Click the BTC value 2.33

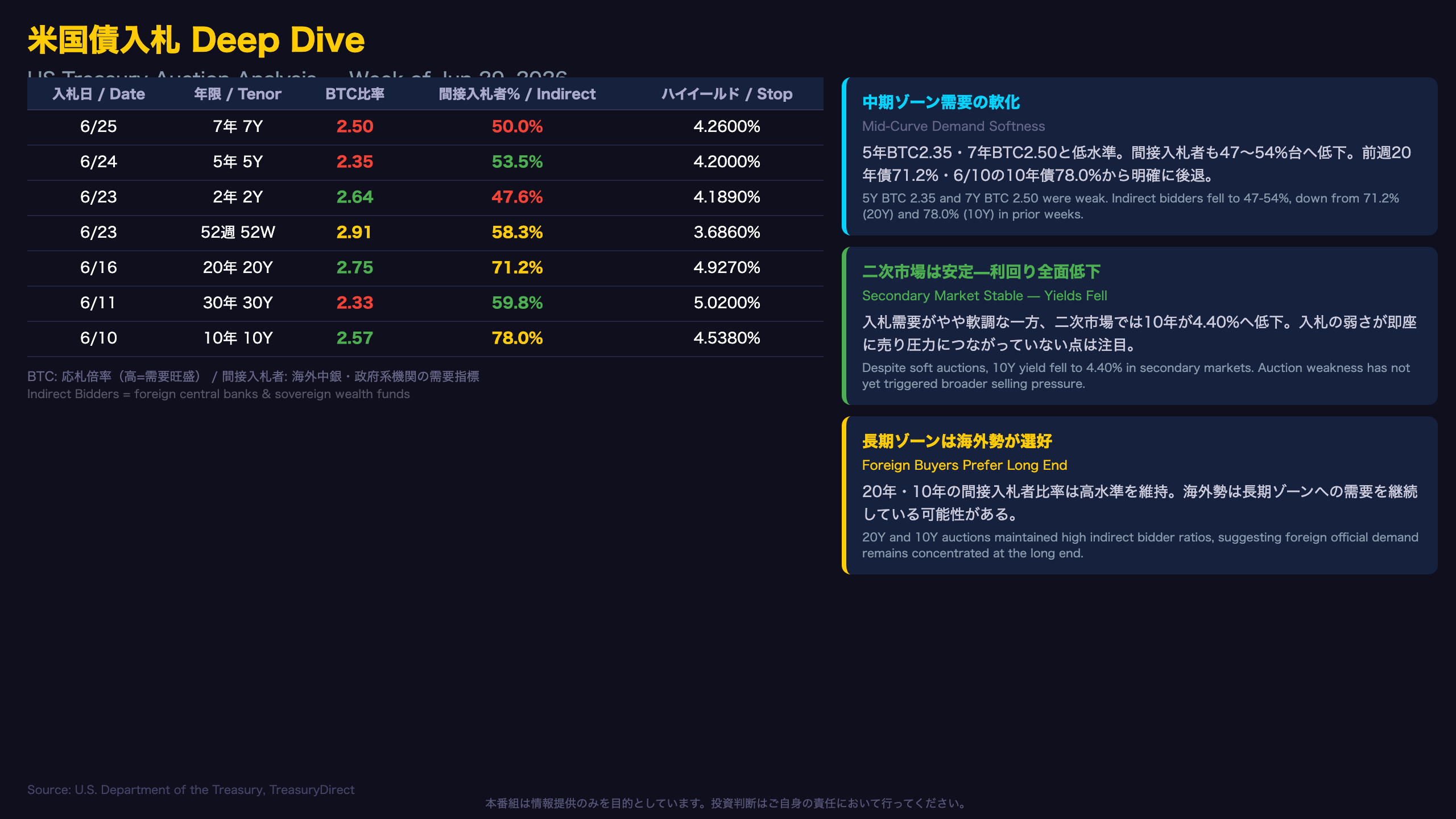(x=355, y=303)
